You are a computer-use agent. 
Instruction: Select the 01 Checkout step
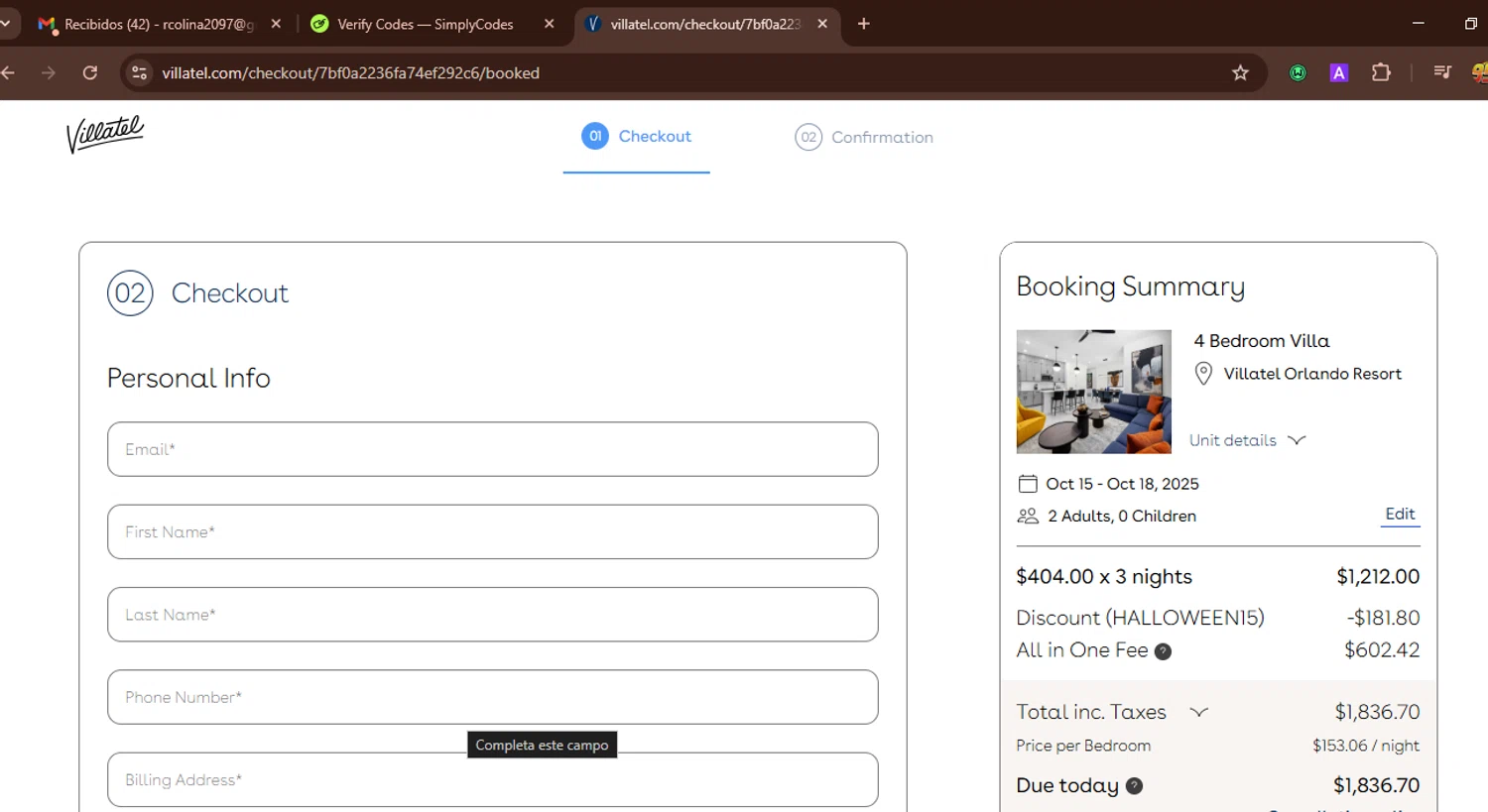point(637,136)
